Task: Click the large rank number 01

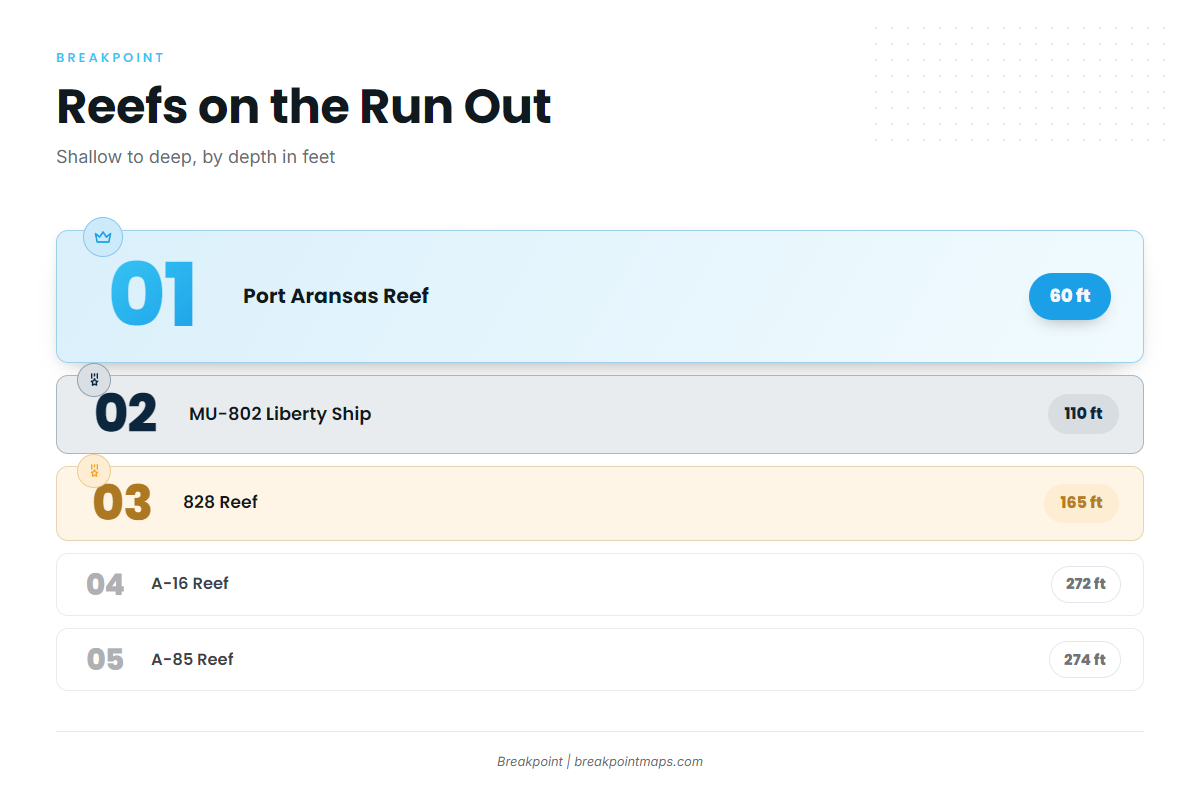Action: pos(152,296)
